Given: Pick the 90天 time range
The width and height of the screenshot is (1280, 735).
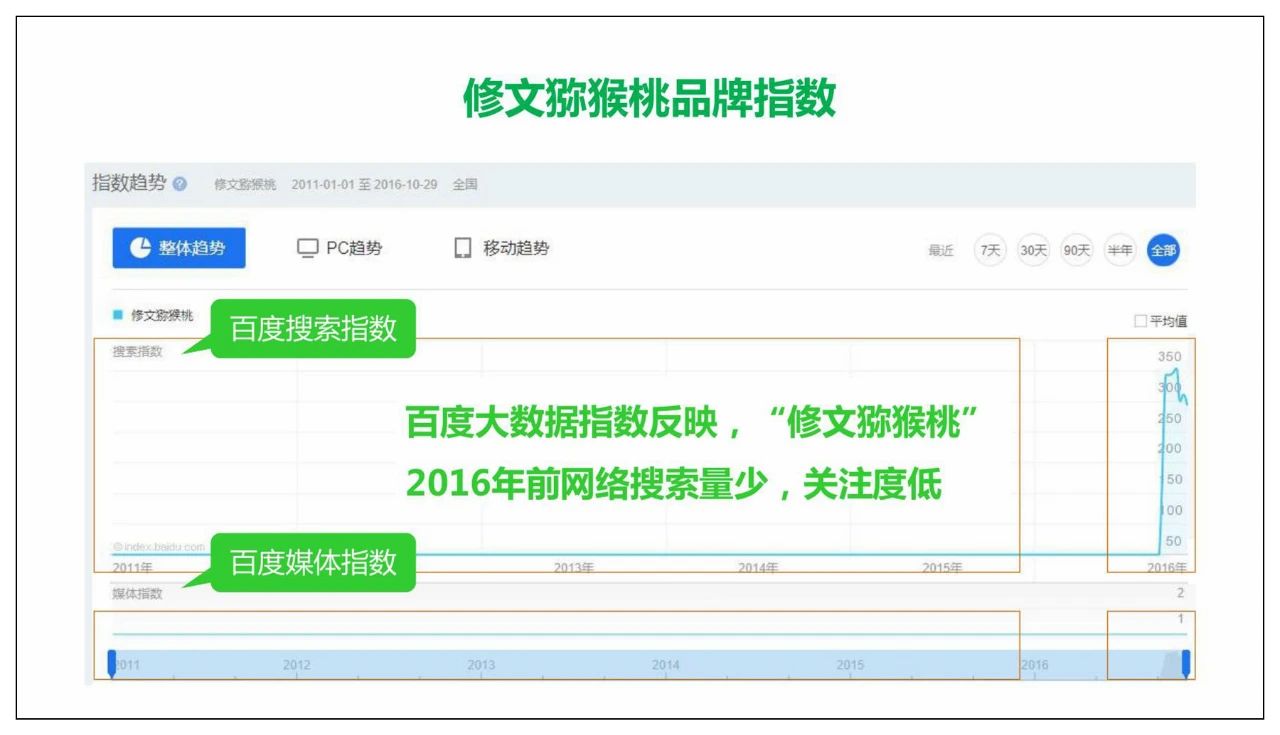Looking at the screenshot, I should (1076, 250).
